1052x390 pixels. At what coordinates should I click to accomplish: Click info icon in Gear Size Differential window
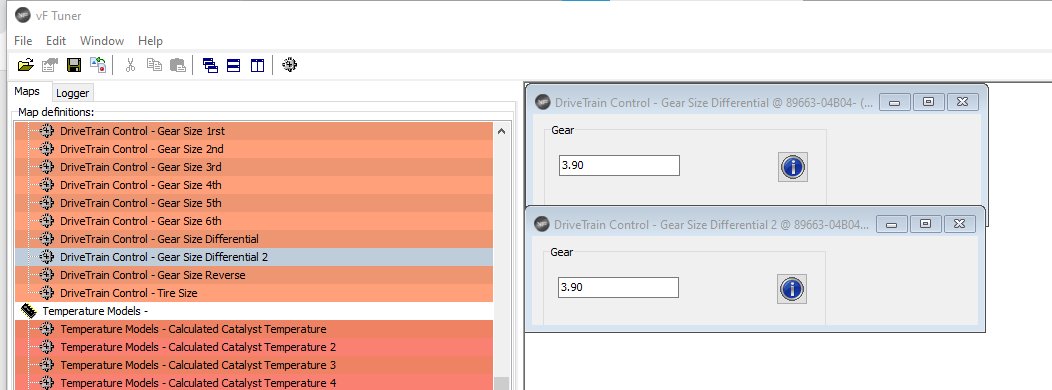coord(792,166)
